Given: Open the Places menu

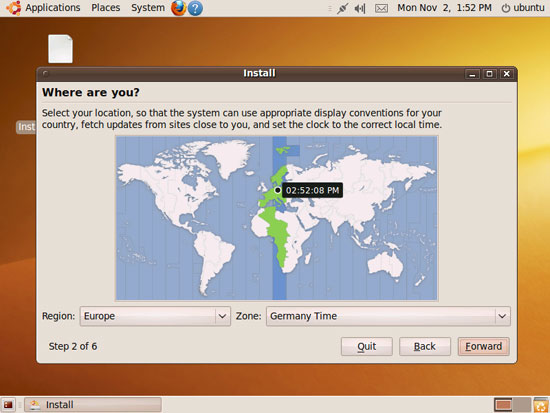Looking at the screenshot, I should click(106, 8).
